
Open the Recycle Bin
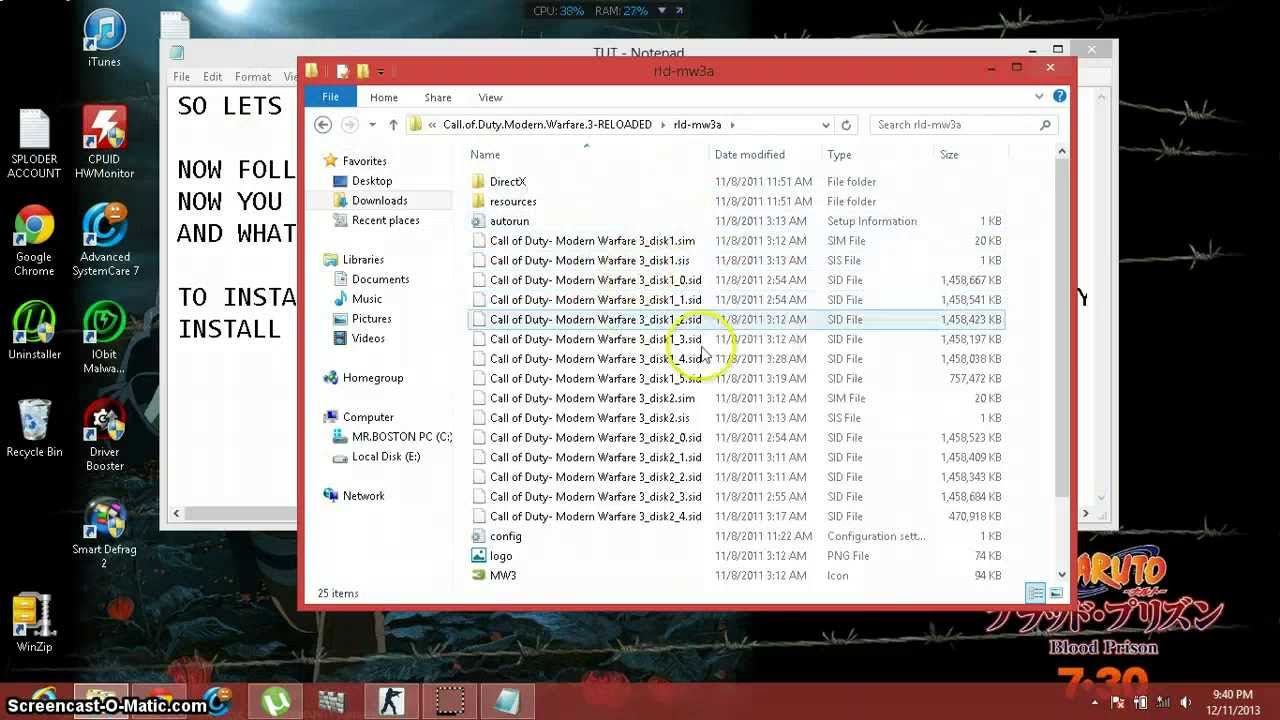click(34, 428)
